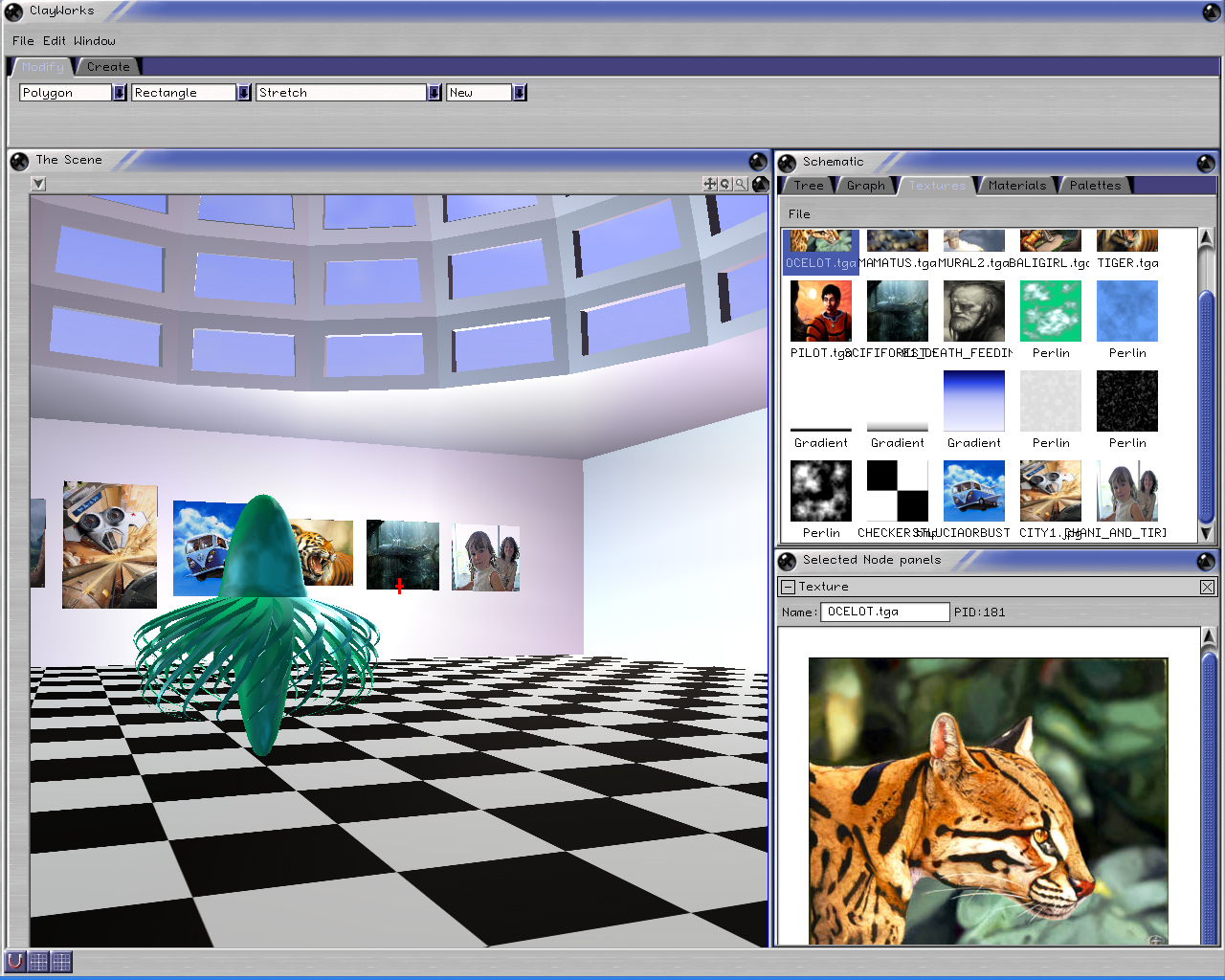This screenshot has width=1225, height=980.
Task: Click the first grid icon next to the magnet
Action: (38, 961)
